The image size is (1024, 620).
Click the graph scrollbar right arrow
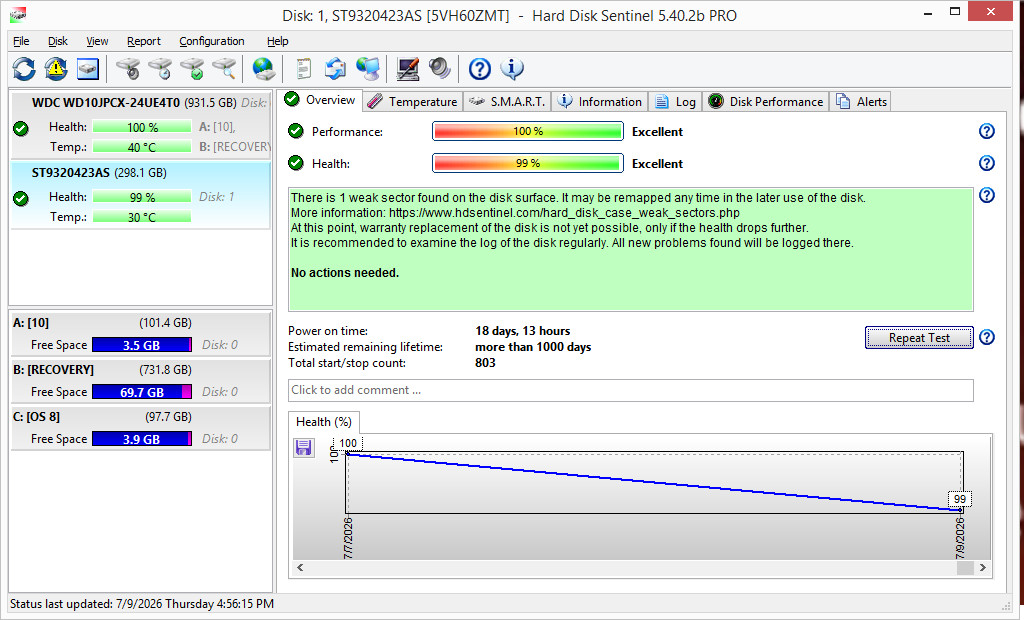(982, 568)
